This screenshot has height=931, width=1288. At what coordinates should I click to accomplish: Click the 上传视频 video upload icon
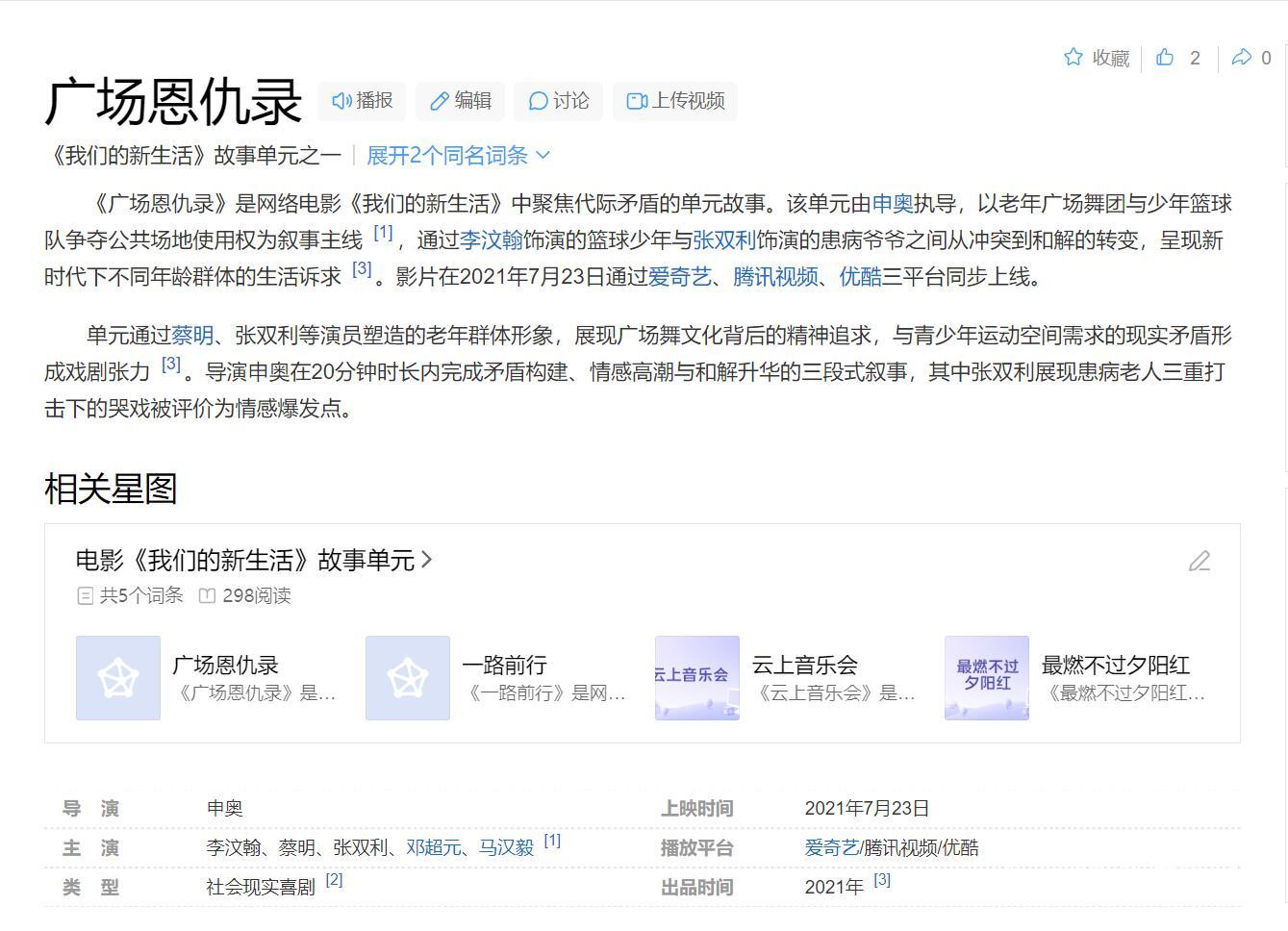point(637,100)
